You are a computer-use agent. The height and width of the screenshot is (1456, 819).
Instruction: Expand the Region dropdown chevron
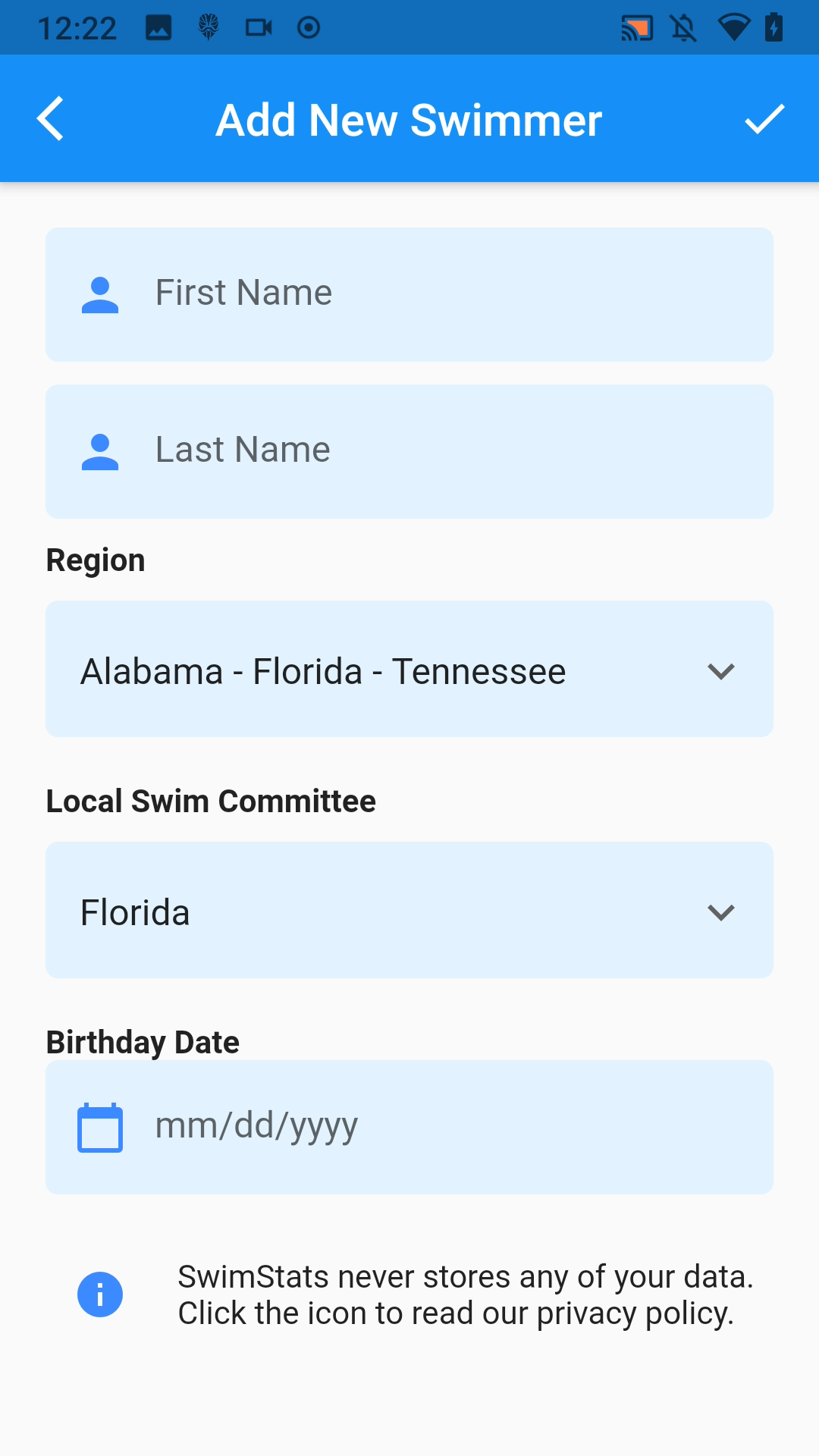[x=720, y=671]
